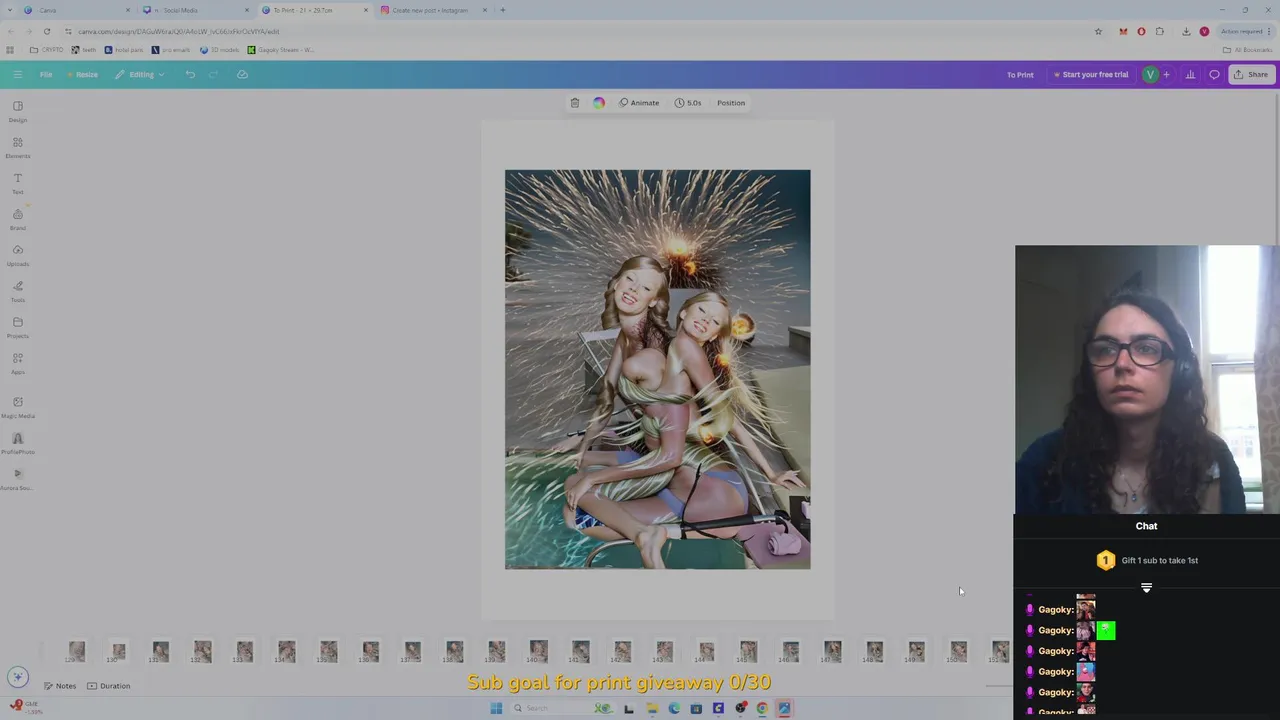Click the Redo arrow
The width and height of the screenshot is (1280, 720).
tap(213, 74)
